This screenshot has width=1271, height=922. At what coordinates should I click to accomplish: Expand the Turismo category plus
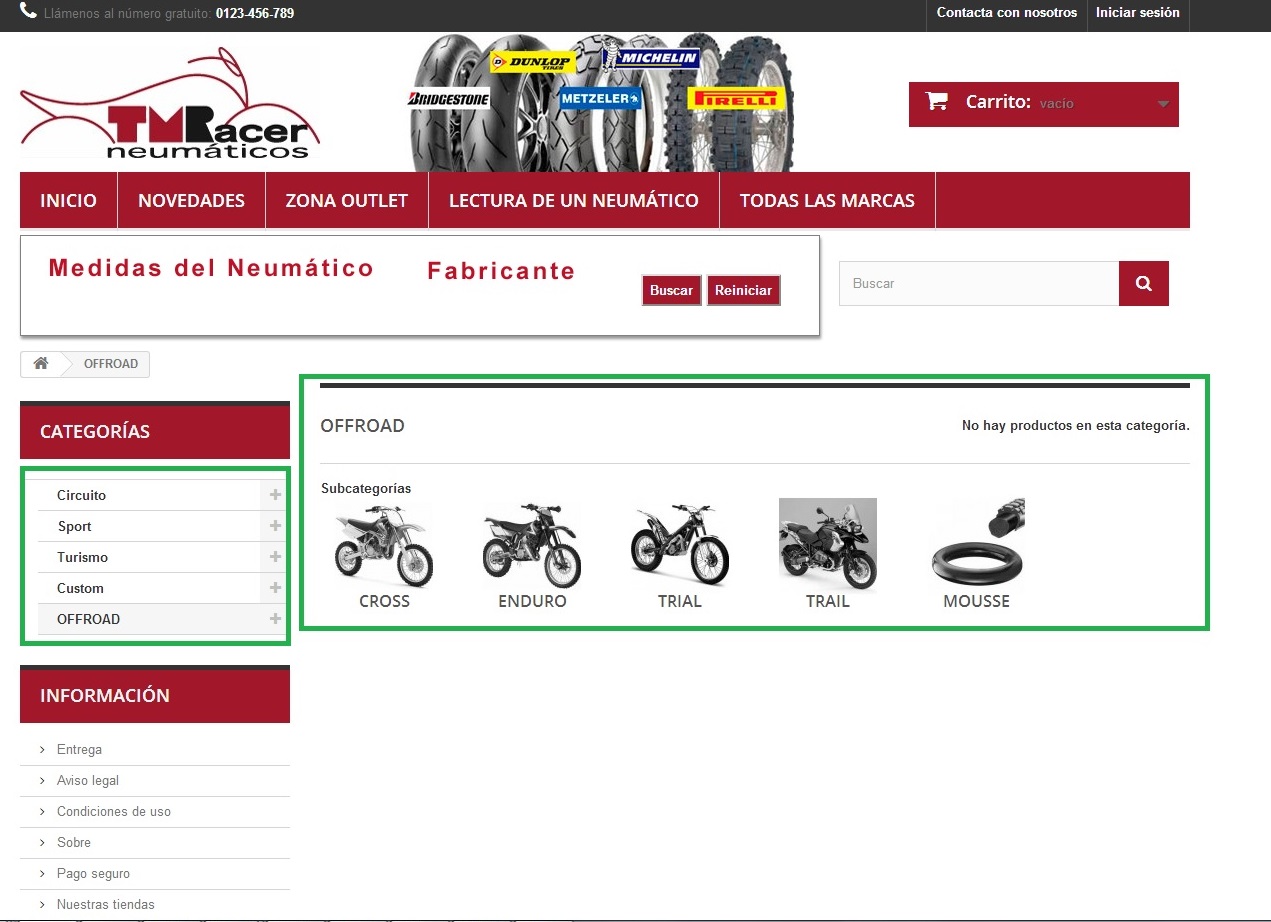point(275,557)
